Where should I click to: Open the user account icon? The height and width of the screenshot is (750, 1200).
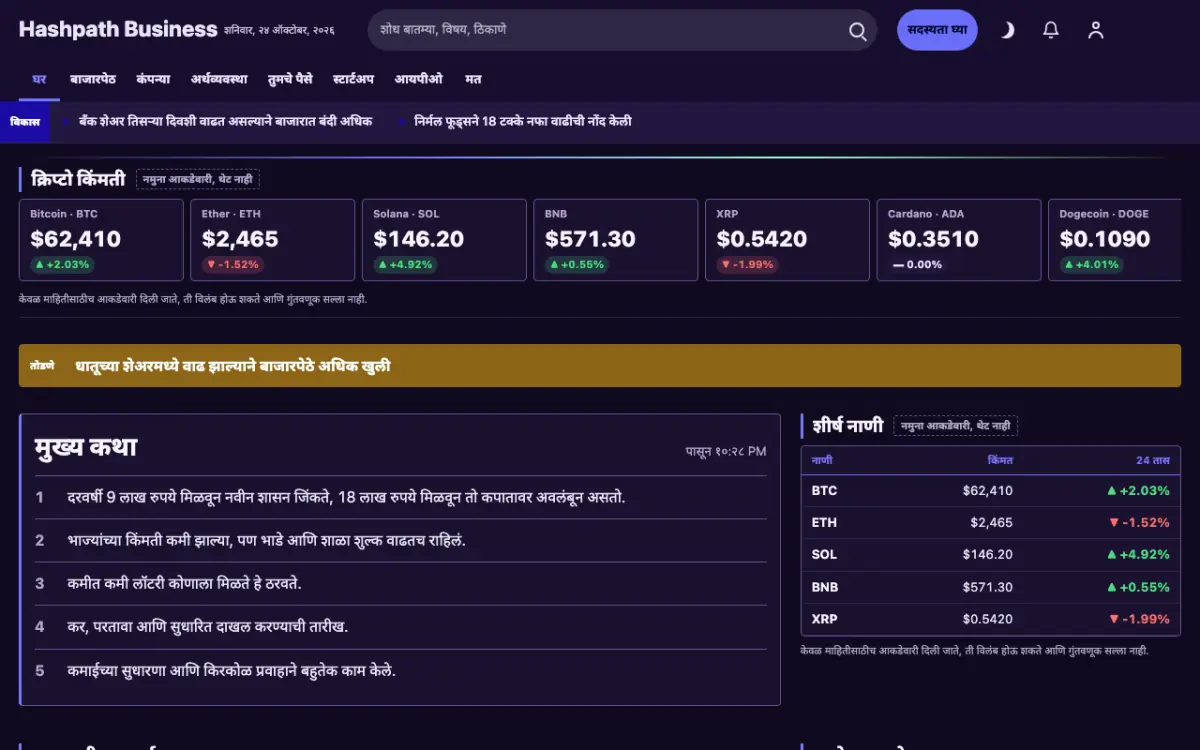[1096, 30]
